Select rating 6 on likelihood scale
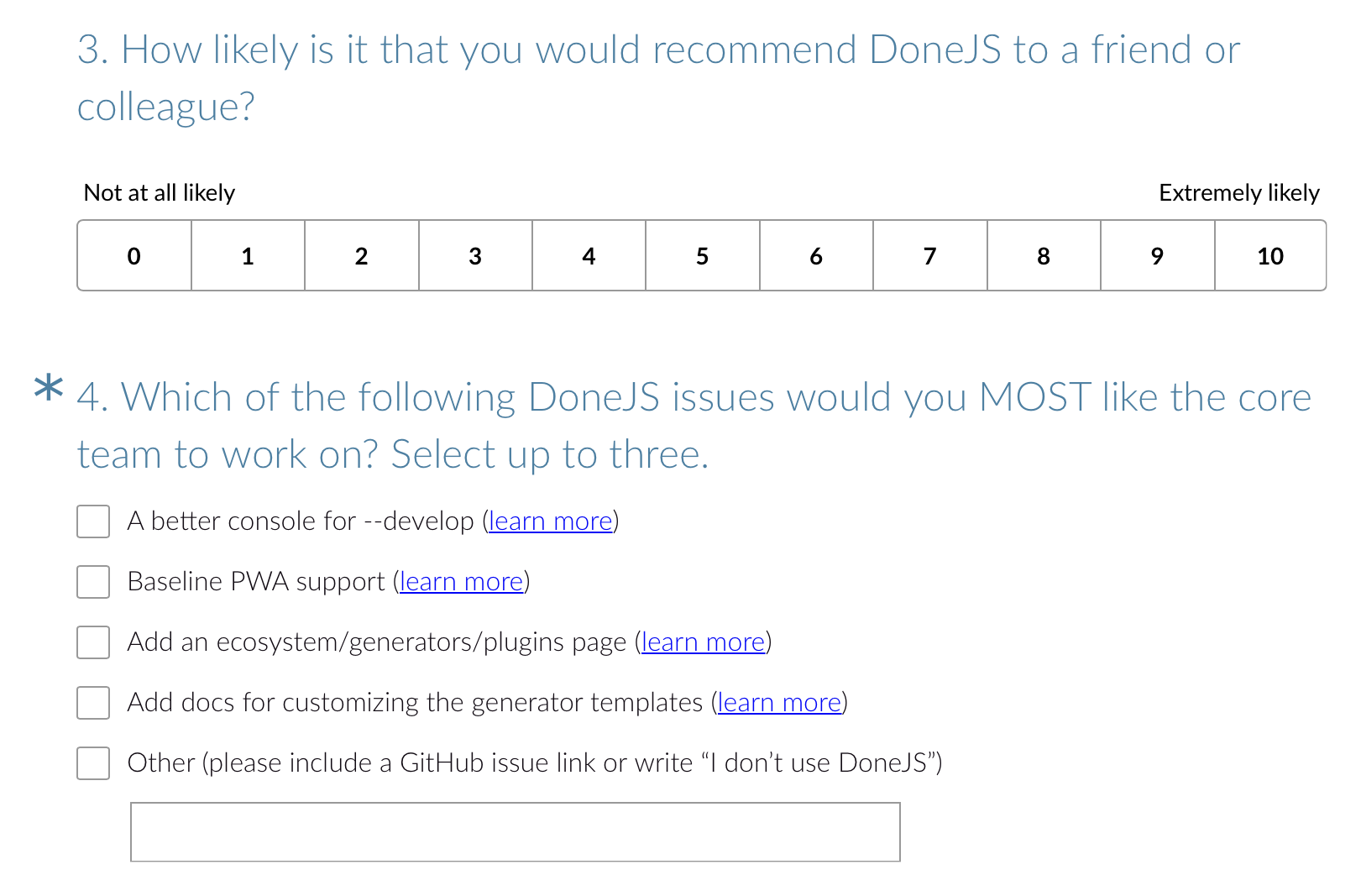The height and width of the screenshot is (896, 1361). coord(816,256)
